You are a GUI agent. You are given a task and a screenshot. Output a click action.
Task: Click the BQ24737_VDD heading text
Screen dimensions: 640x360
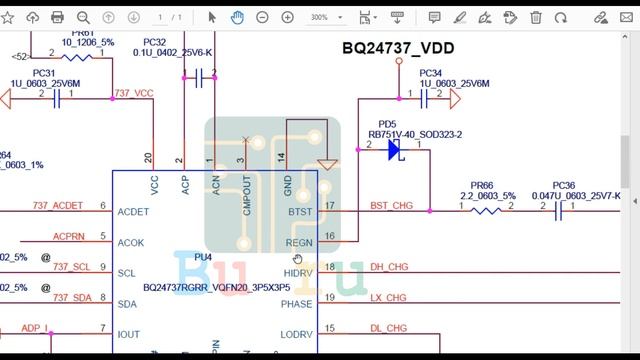[x=398, y=48]
